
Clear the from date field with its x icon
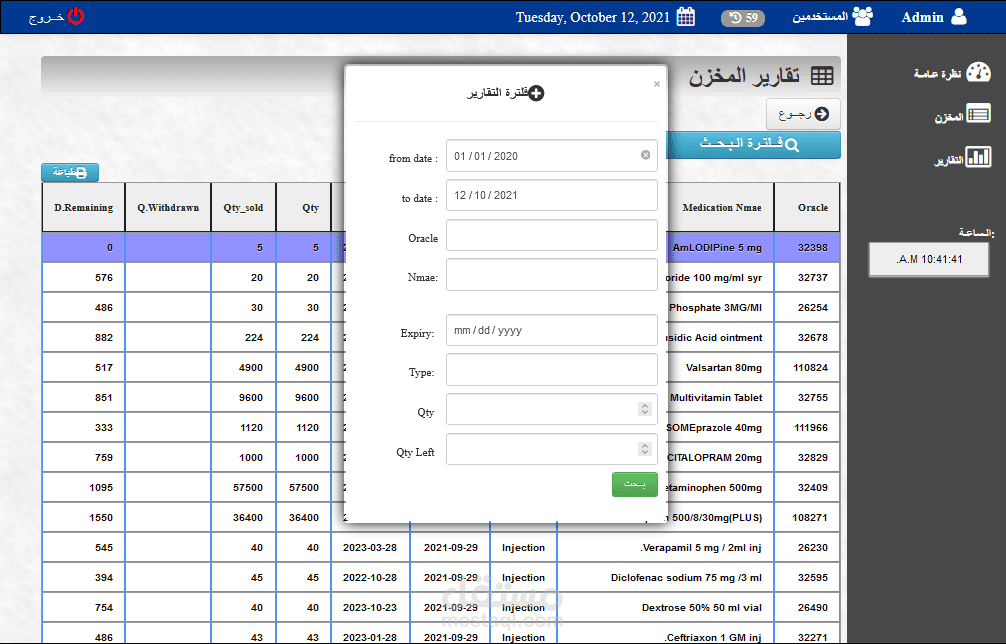pyautogui.click(x=645, y=155)
